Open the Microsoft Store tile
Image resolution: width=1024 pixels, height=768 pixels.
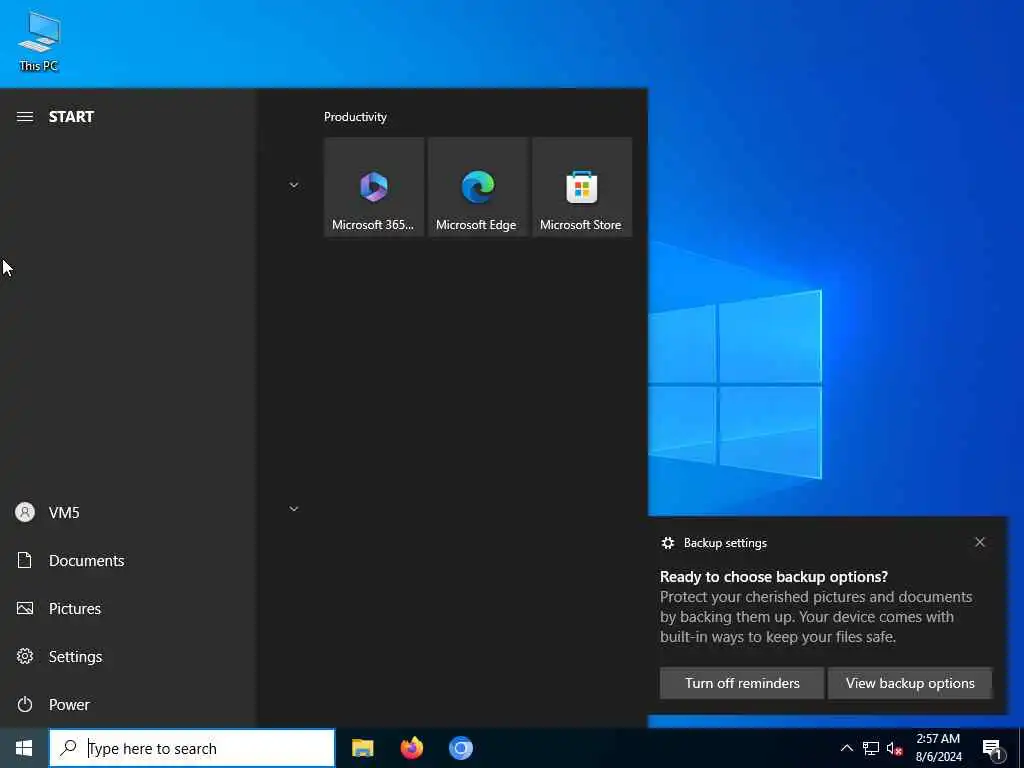coord(581,187)
